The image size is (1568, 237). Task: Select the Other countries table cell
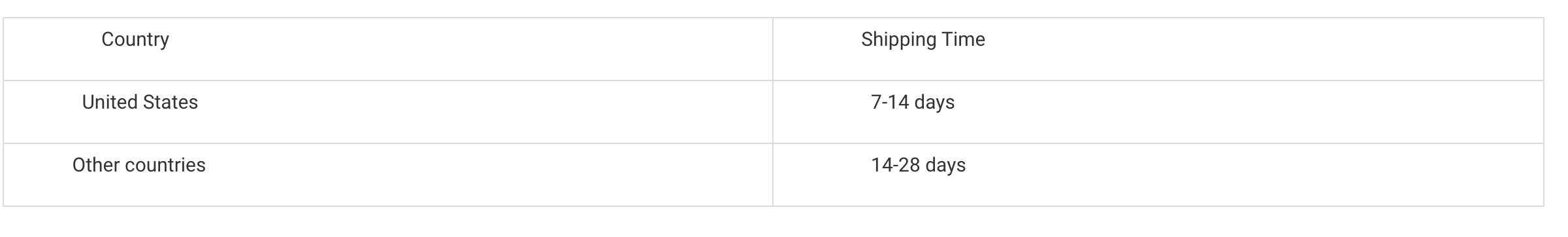pos(388,175)
